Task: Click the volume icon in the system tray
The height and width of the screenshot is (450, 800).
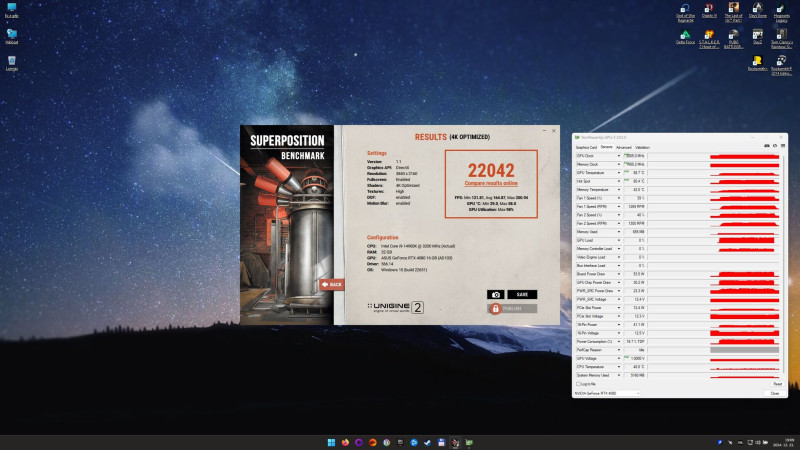Action: point(757,442)
